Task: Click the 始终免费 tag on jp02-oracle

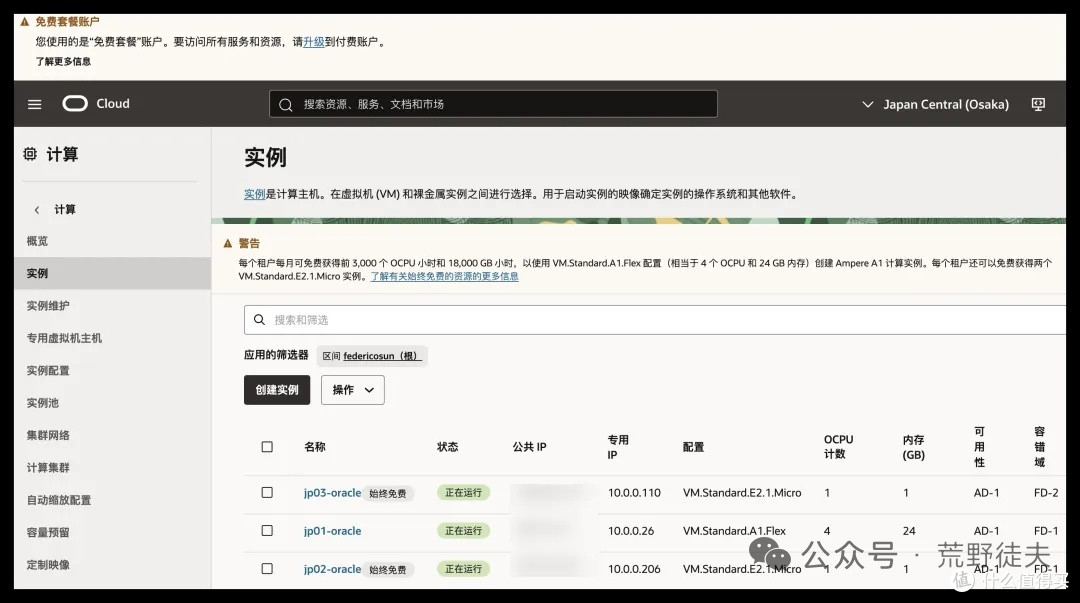Action: pyautogui.click(x=388, y=569)
